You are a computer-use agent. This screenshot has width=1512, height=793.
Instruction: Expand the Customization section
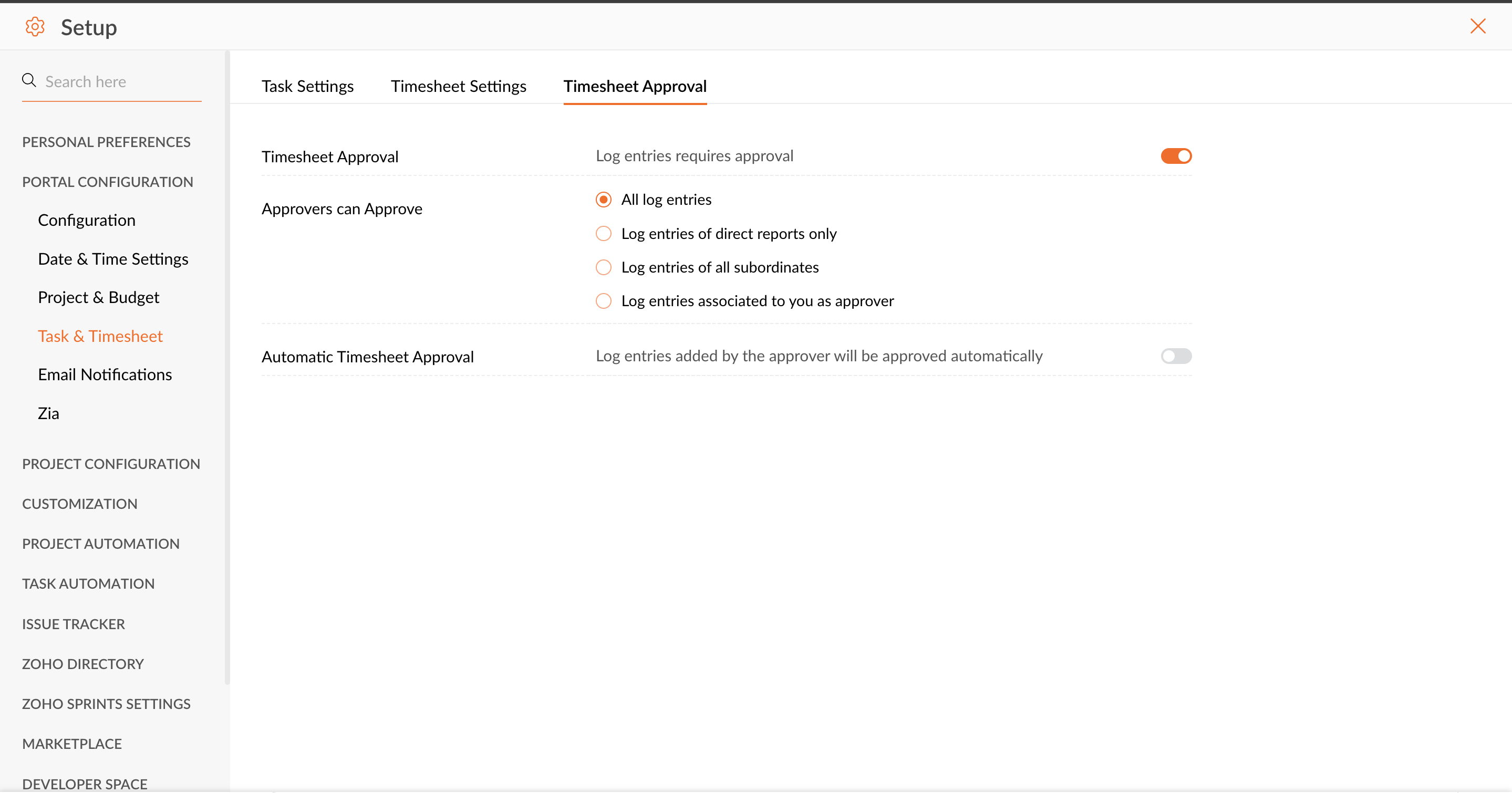click(x=80, y=504)
